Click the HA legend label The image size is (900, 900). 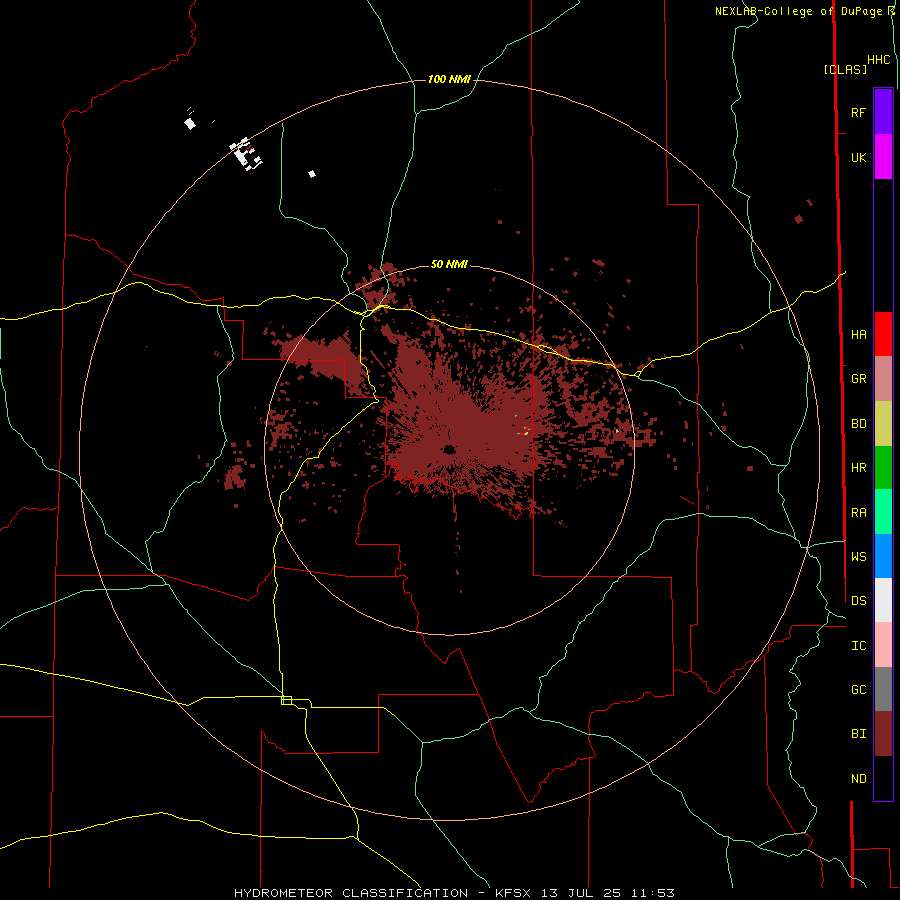coord(858,334)
